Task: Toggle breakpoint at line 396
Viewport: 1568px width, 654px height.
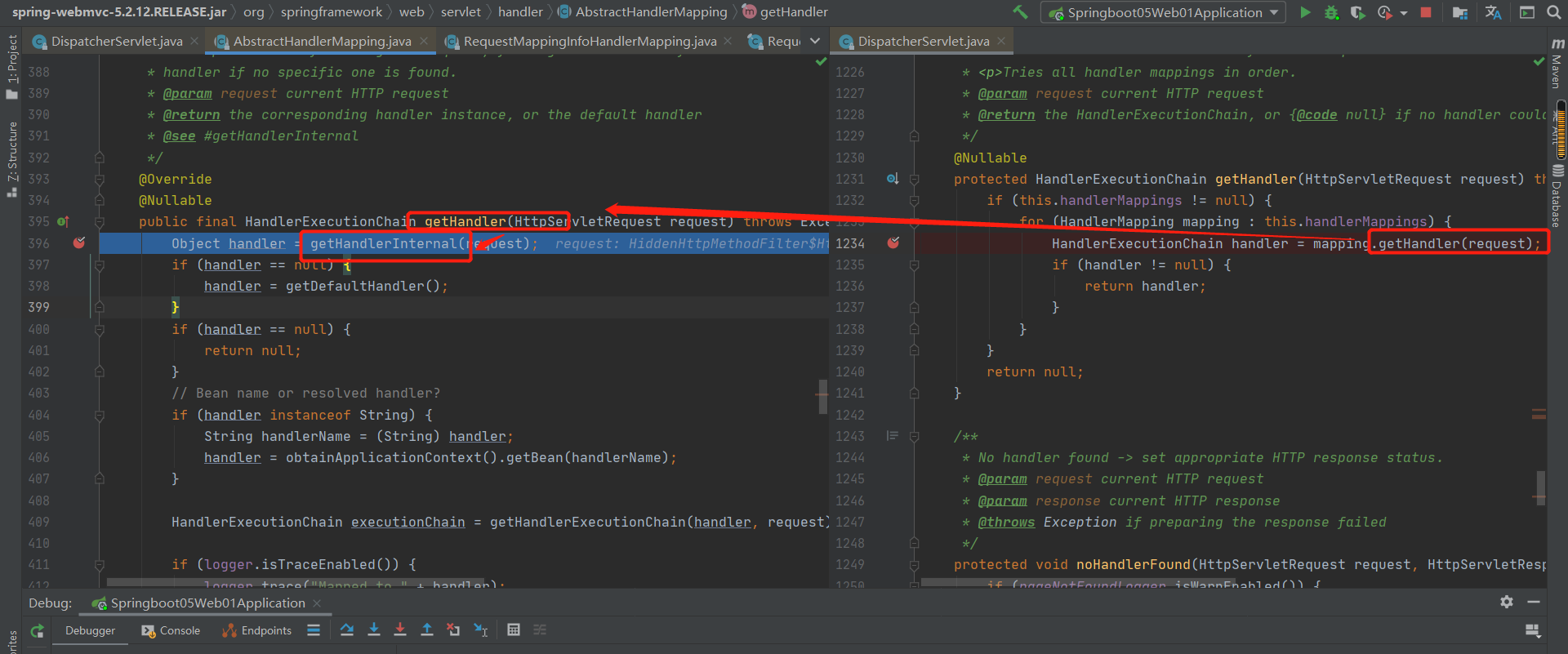Action: coord(79,243)
